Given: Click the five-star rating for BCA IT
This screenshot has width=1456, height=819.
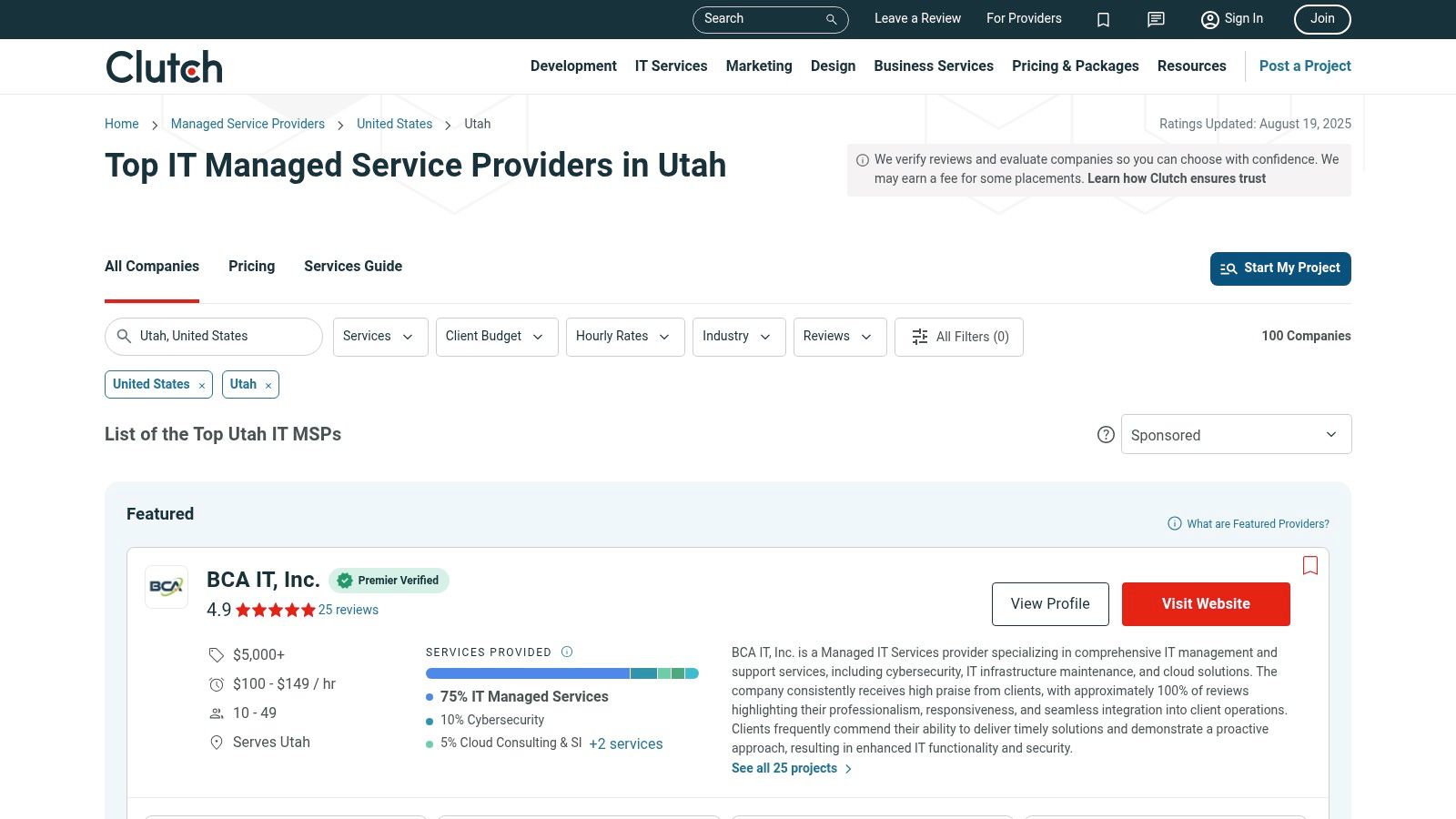Looking at the screenshot, I should 276,611.
